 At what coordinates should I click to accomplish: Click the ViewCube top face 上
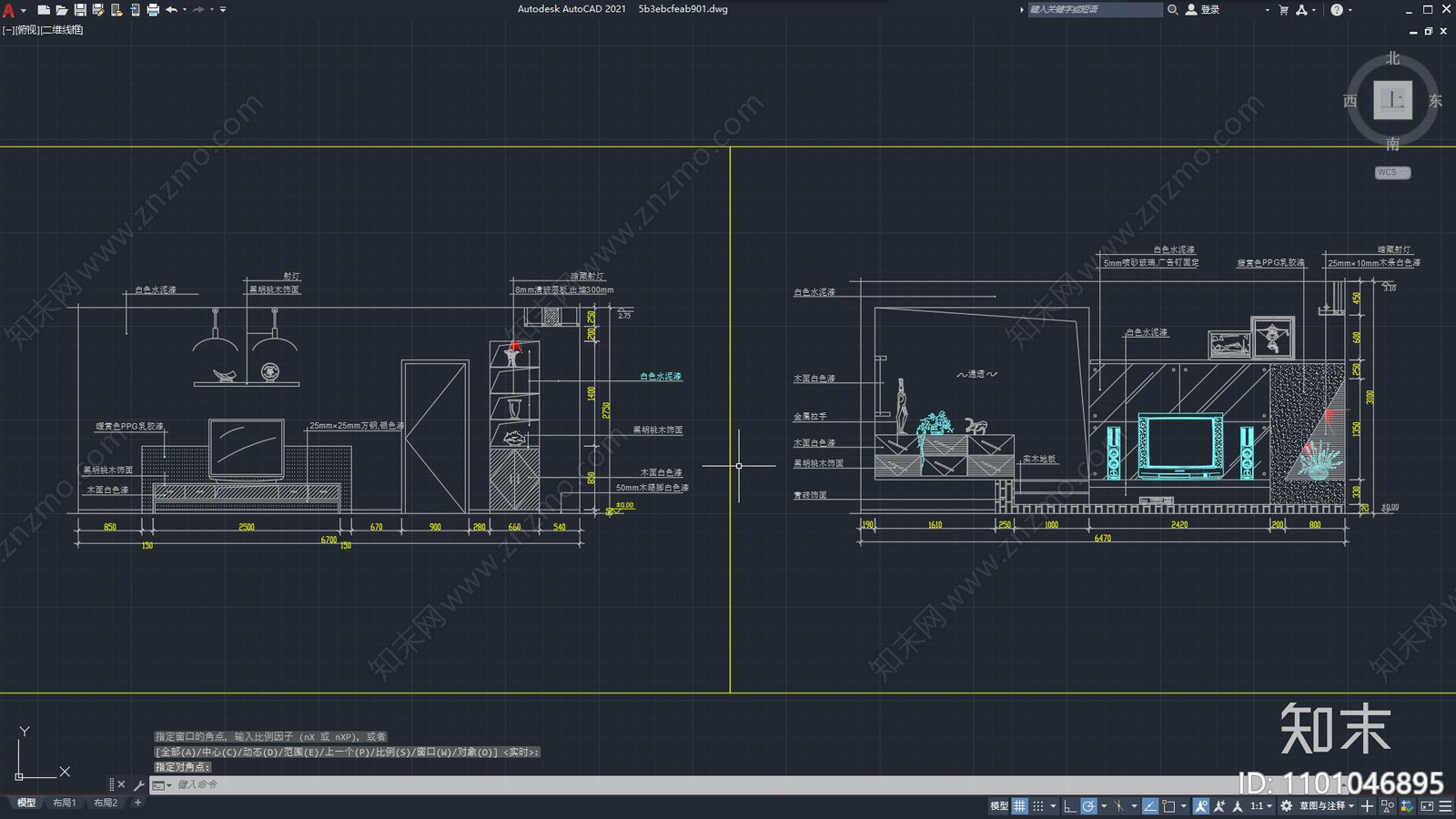click(x=1392, y=100)
